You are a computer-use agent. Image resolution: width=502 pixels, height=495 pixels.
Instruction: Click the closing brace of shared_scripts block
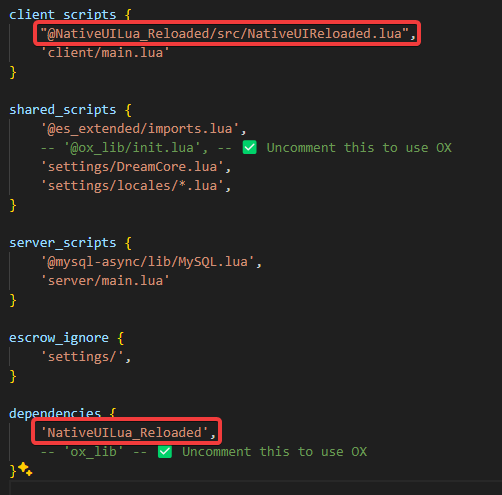(x=13, y=205)
